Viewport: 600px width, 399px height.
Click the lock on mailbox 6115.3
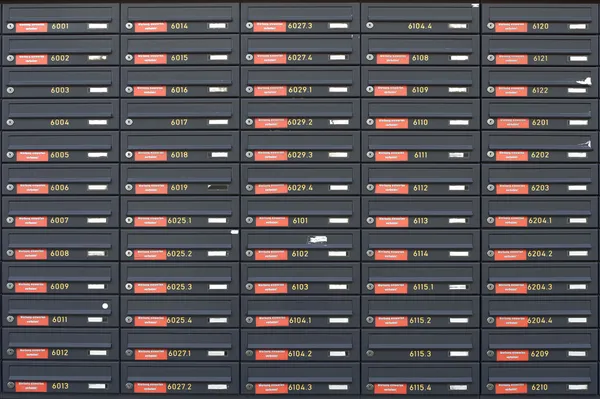pos(370,353)
